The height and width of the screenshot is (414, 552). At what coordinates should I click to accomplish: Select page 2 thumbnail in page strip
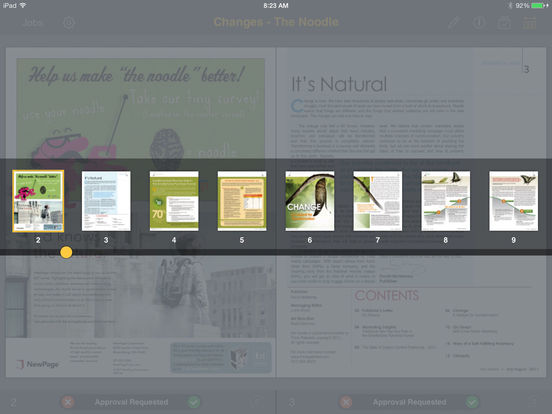tap(38, 201)
